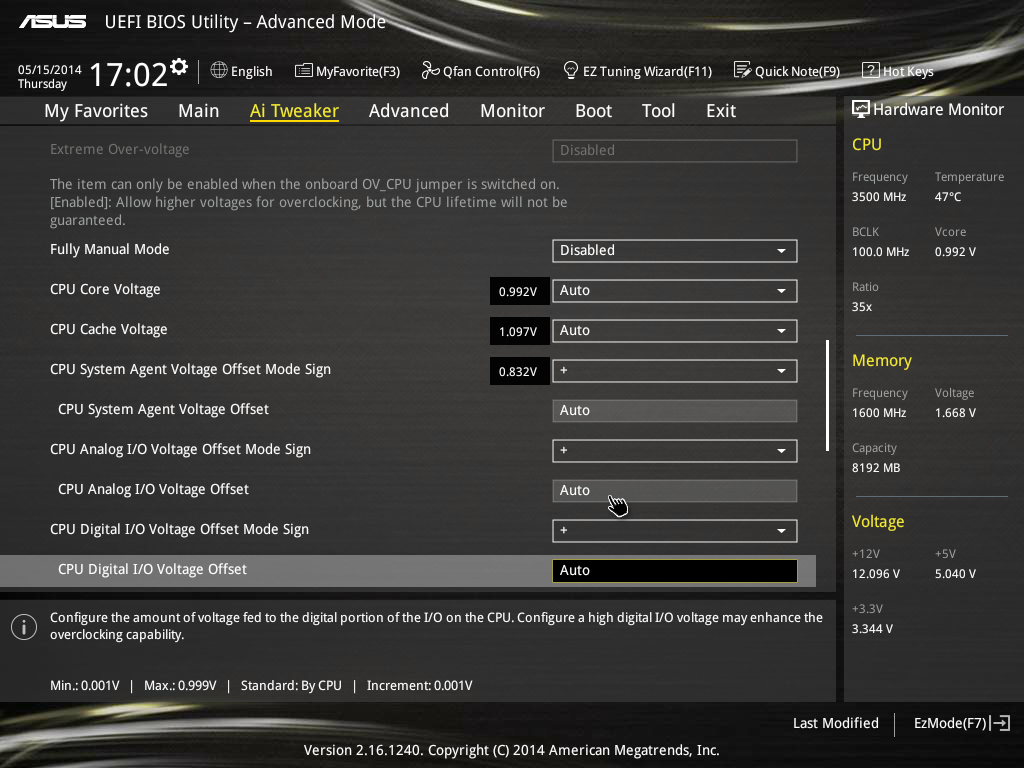The height and width of the screenshot is (768, 1024).
Task: Open System Agent Voltage Offset Mode Sign dropdown
Action: pyautogui.click(x=675, y=371)
